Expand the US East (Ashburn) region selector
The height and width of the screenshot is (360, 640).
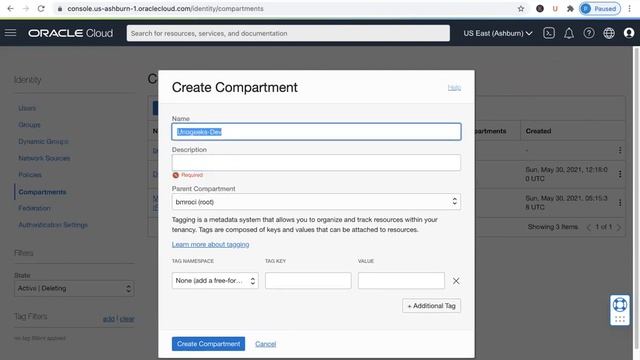(x=498, y=33)
